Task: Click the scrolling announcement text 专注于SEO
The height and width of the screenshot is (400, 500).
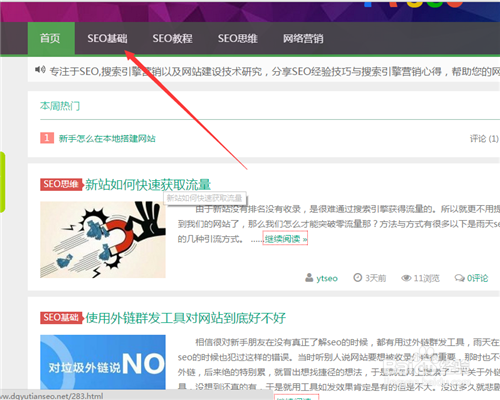Action: point(274,71)
